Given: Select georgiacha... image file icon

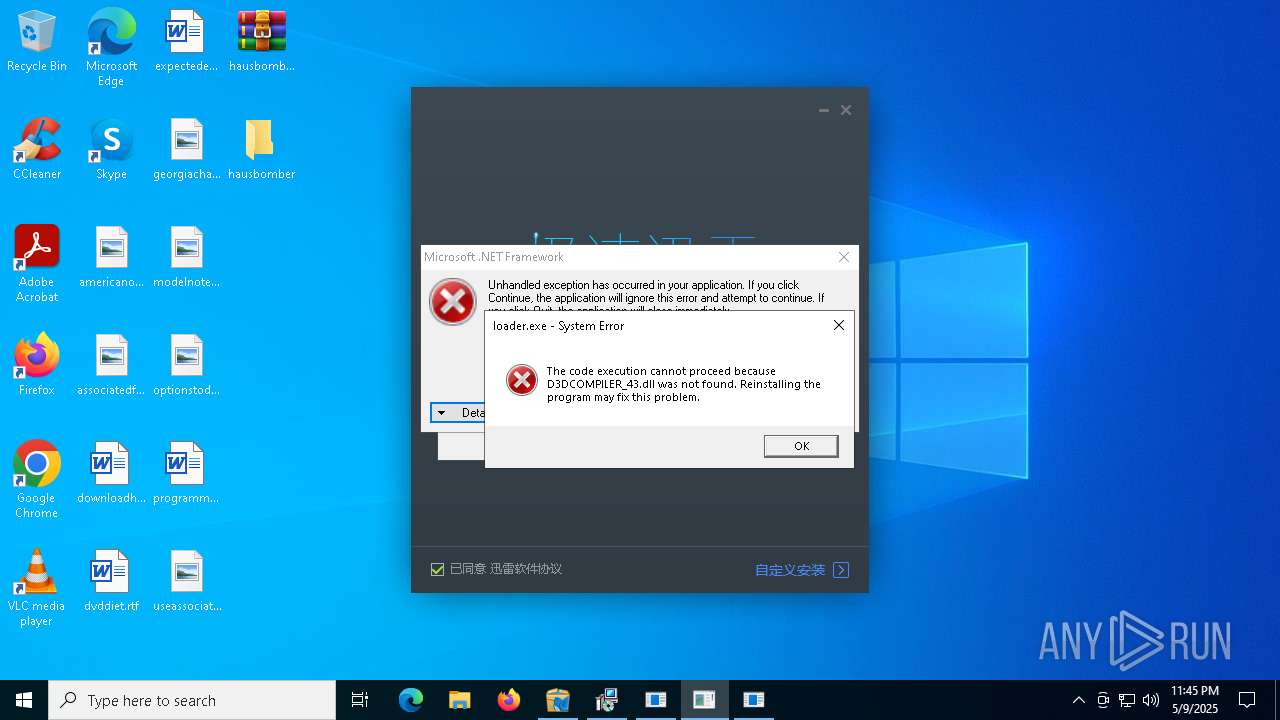Looking at the screenshot, I should pyautogui.click(x=186, y=150).
